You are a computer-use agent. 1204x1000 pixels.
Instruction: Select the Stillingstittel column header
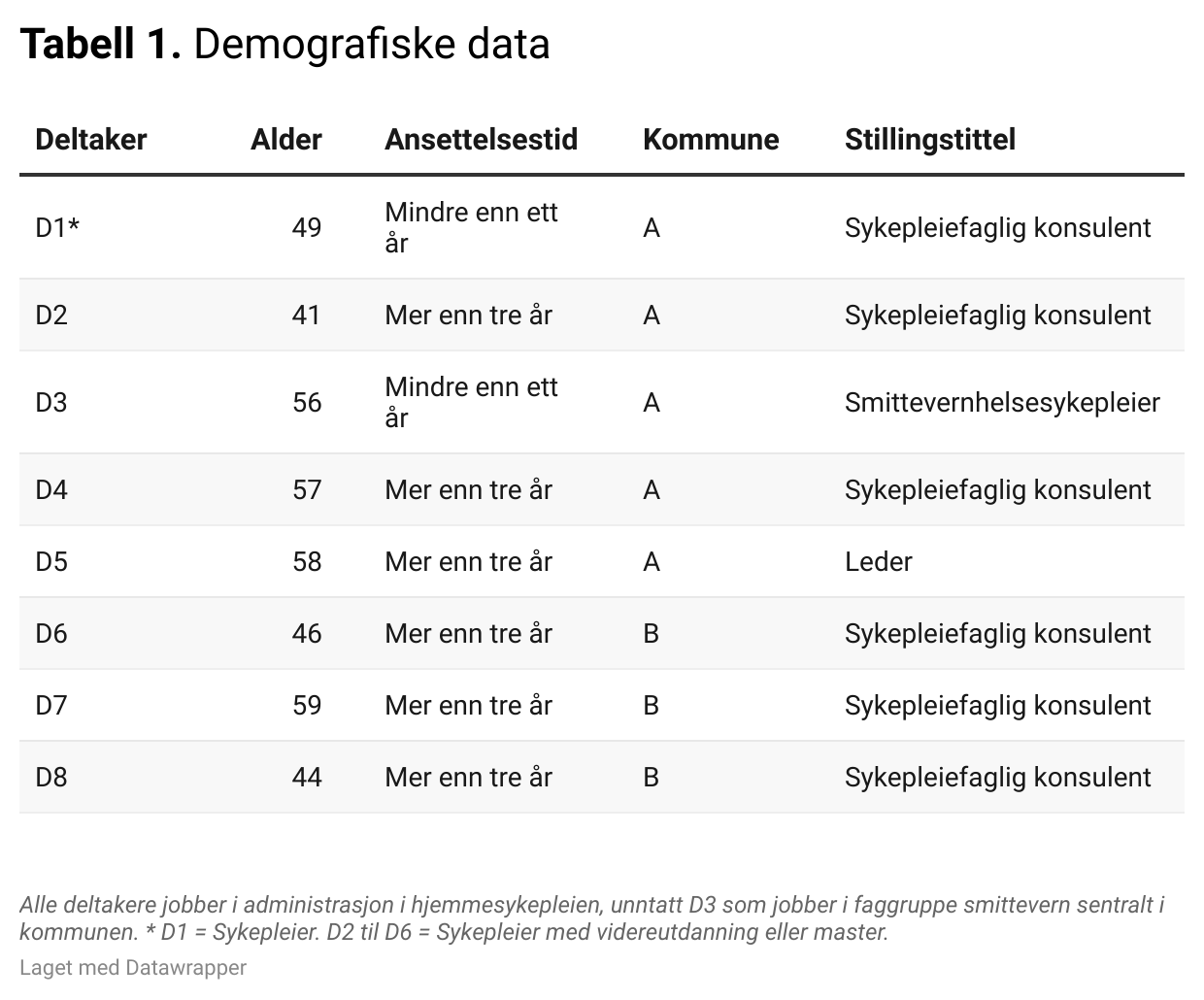click(x=929, y=140)
